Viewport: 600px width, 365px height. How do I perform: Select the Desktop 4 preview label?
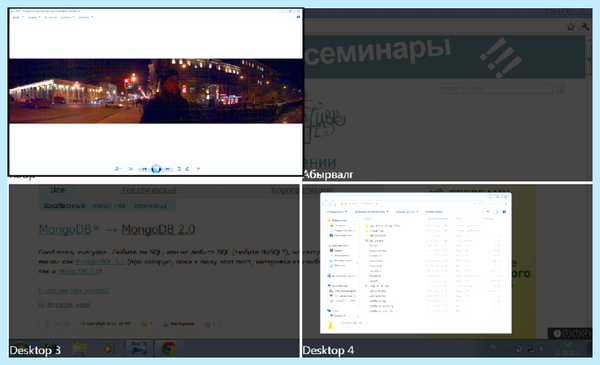click(x=328, y=350)
